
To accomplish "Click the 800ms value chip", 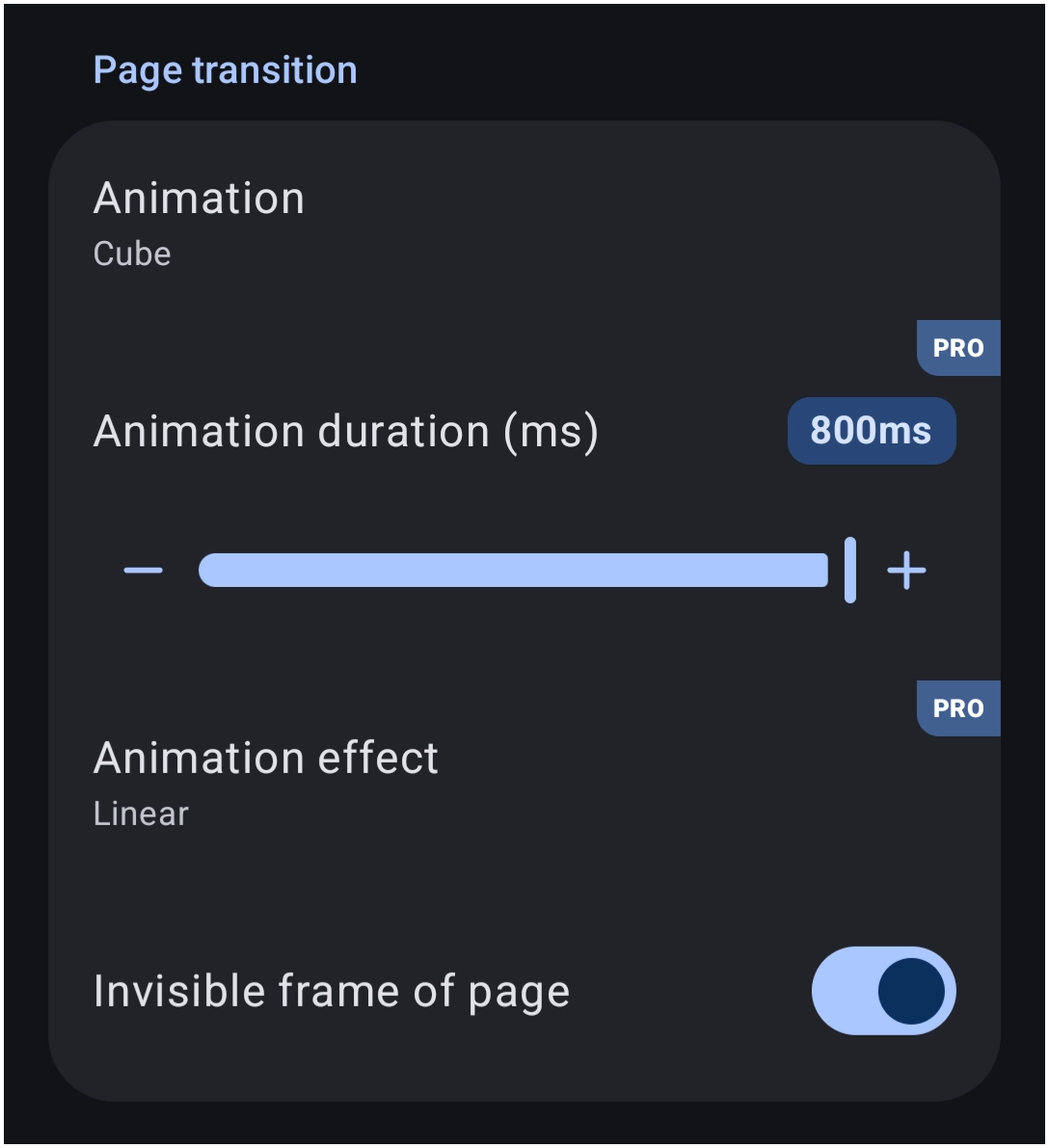I will point(872,431).
